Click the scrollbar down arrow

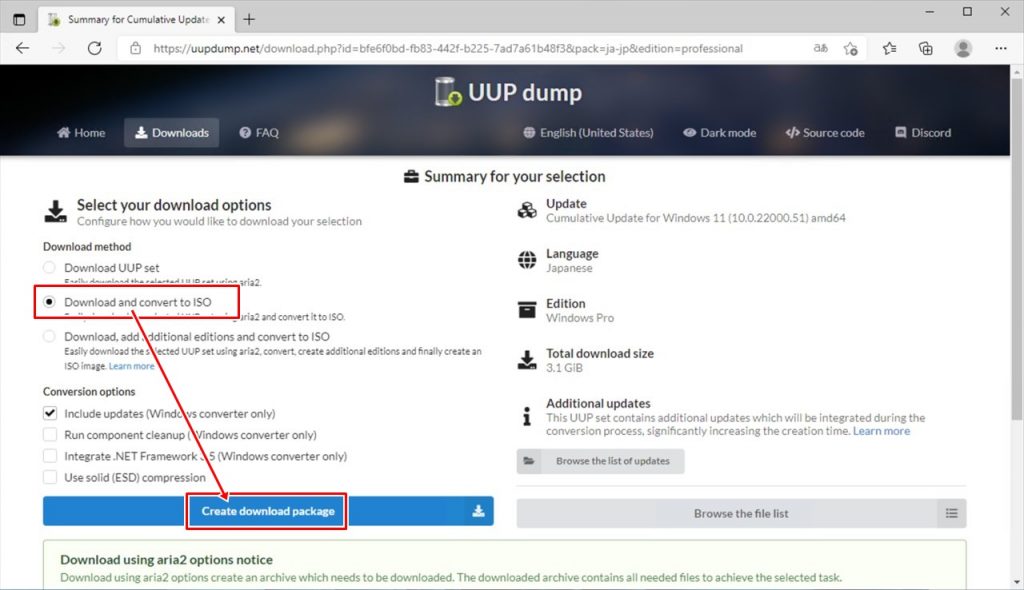1016,582
